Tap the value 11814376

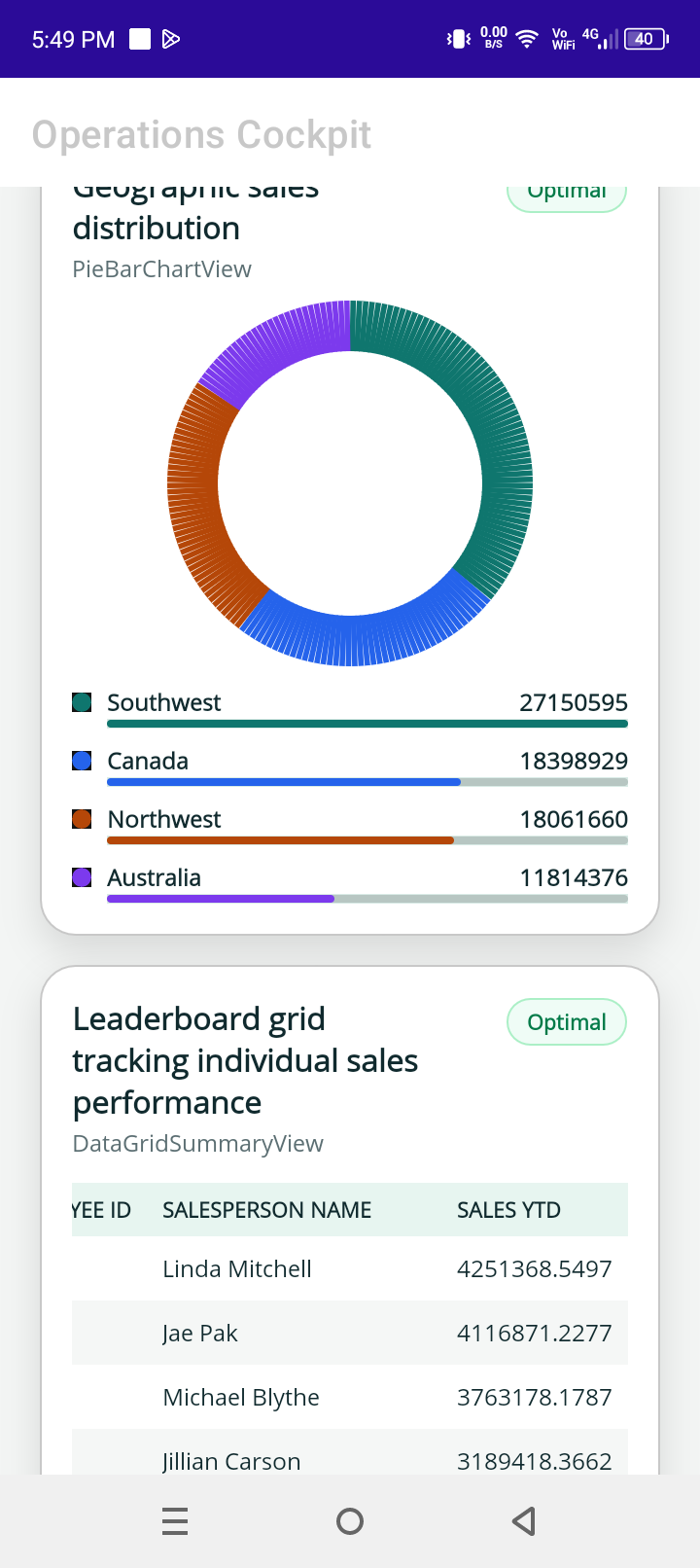click(574, 877)
